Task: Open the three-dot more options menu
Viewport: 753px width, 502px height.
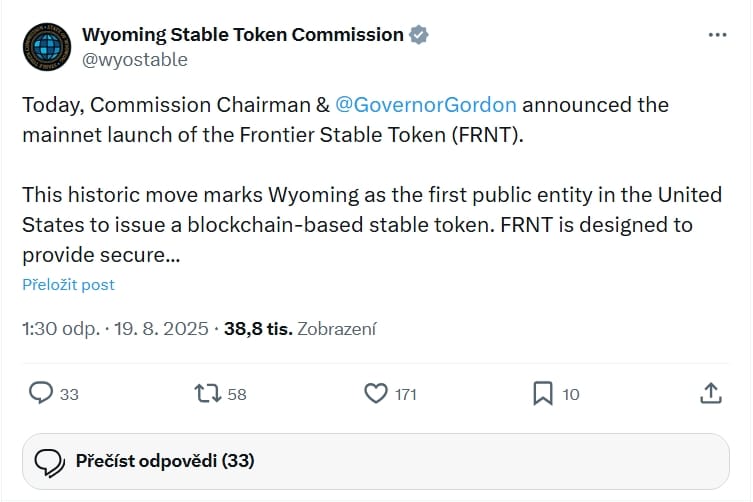Action: click(717, 34)
